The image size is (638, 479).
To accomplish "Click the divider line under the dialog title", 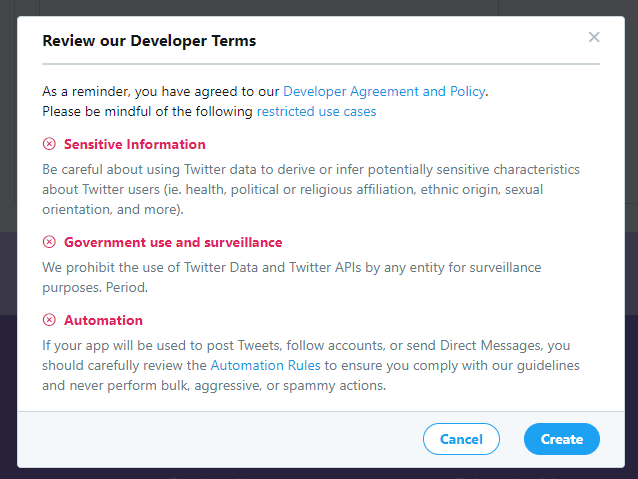I will tap(321, 64).
